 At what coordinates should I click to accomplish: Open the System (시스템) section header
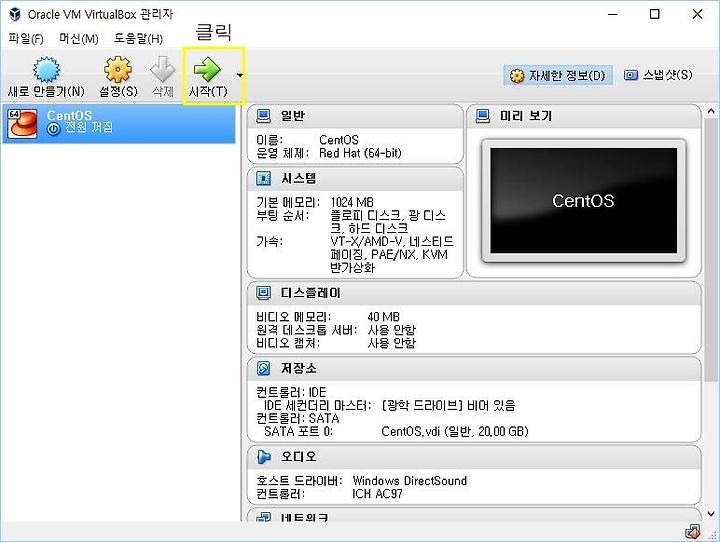click(355, 179)
